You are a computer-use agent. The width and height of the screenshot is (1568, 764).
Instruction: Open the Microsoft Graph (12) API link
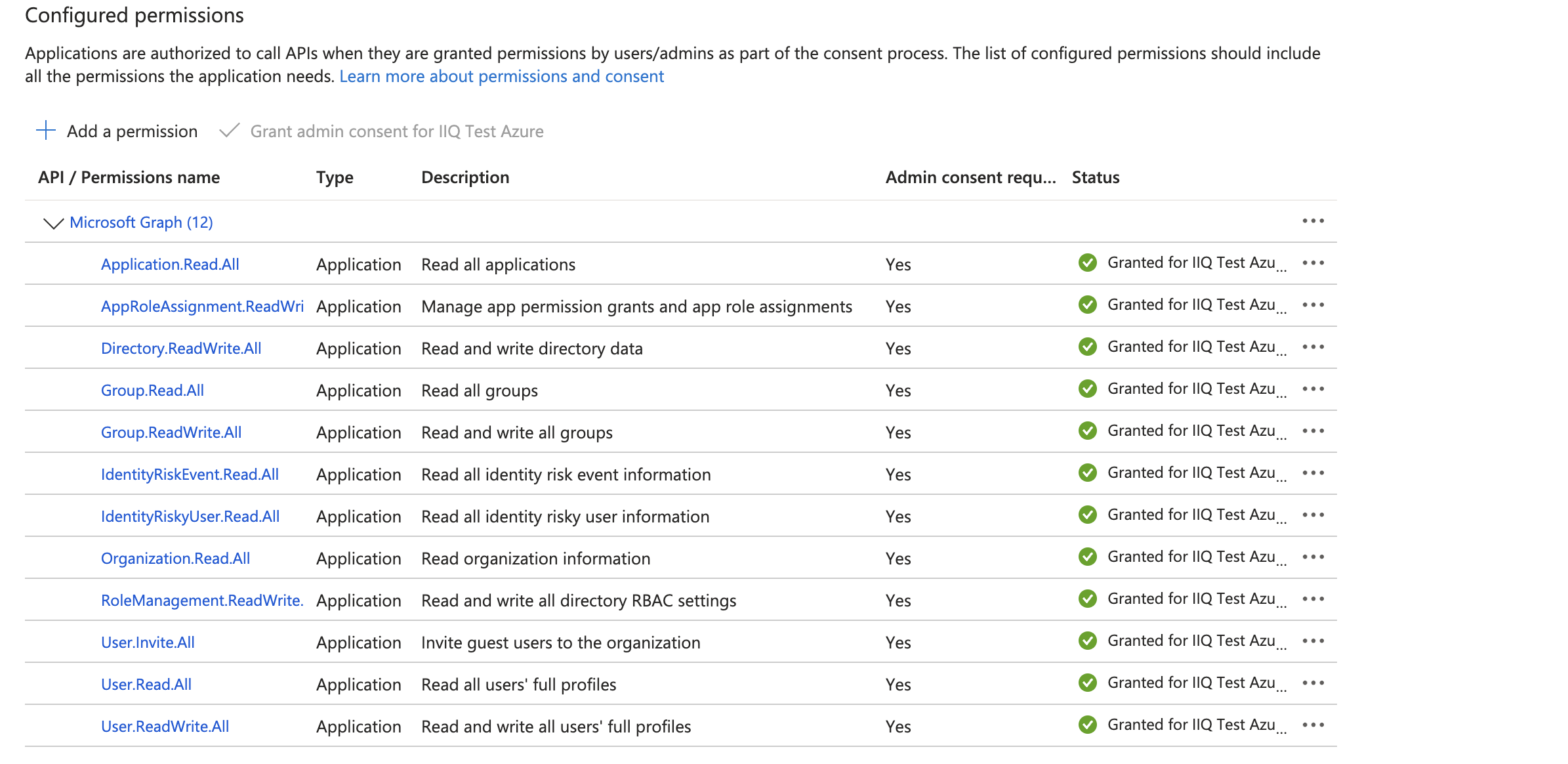coord(141,223)
